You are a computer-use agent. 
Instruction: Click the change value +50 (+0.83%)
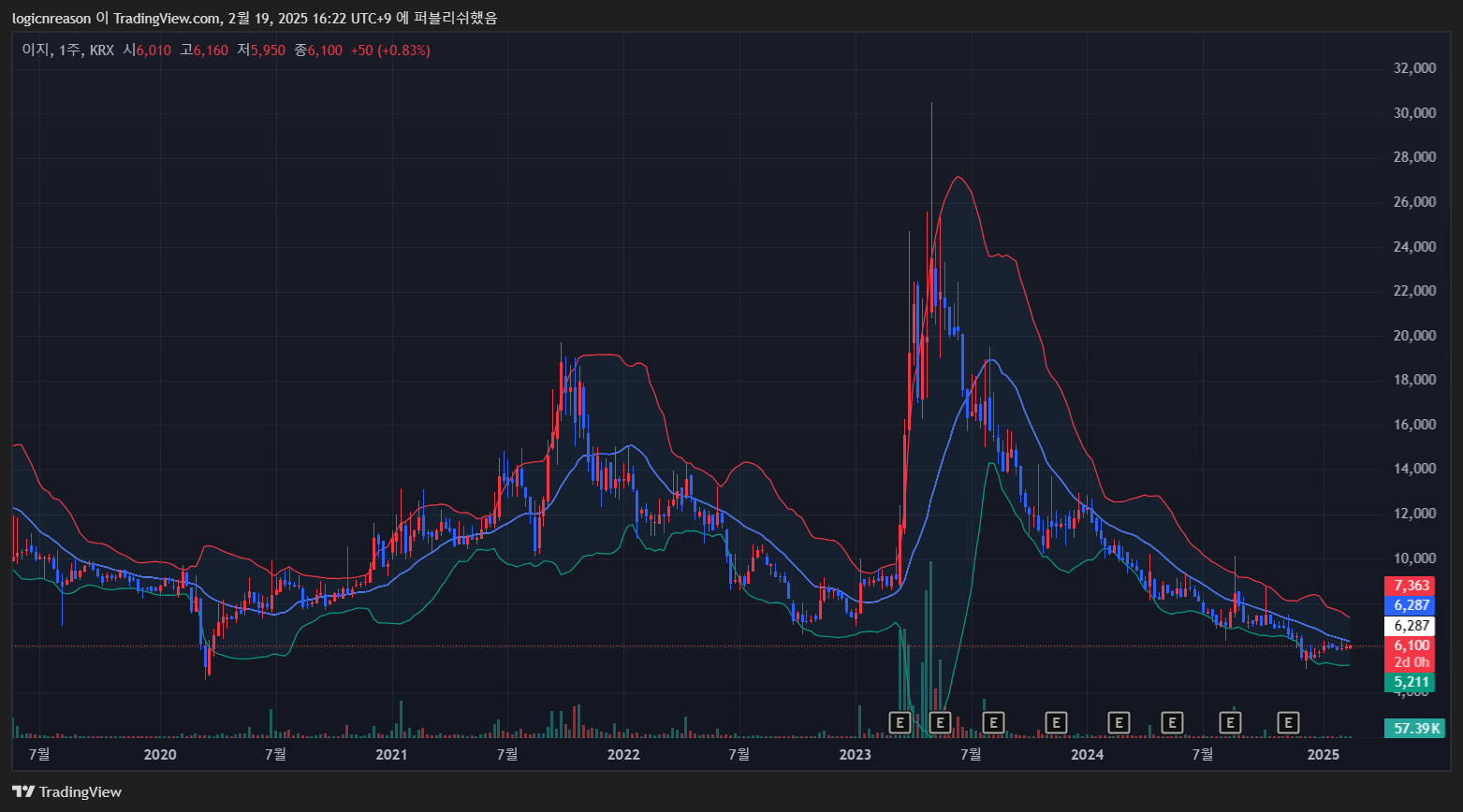pos(390,51)
